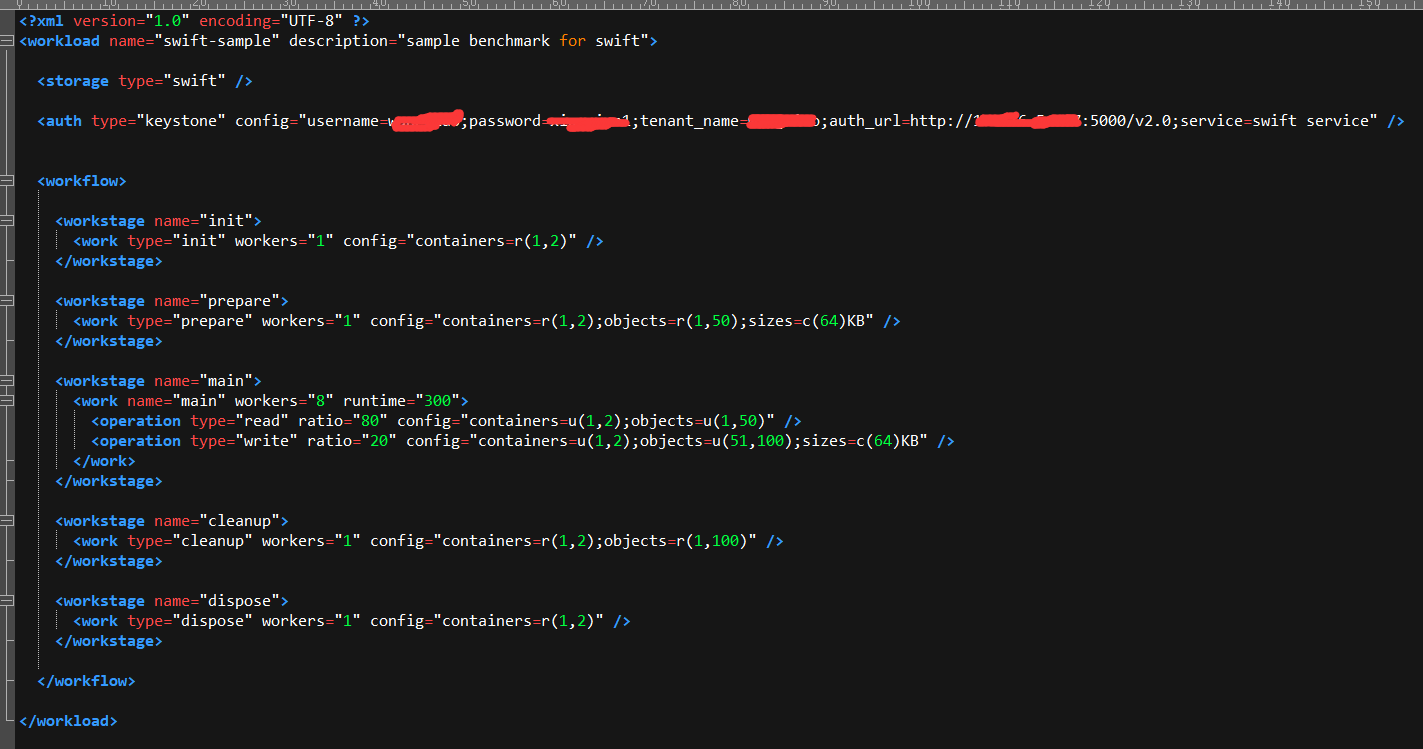This screenshot has height=749, width=1423.
Task: Collapse the work name="main" fold marker
Action: (8, 401)
